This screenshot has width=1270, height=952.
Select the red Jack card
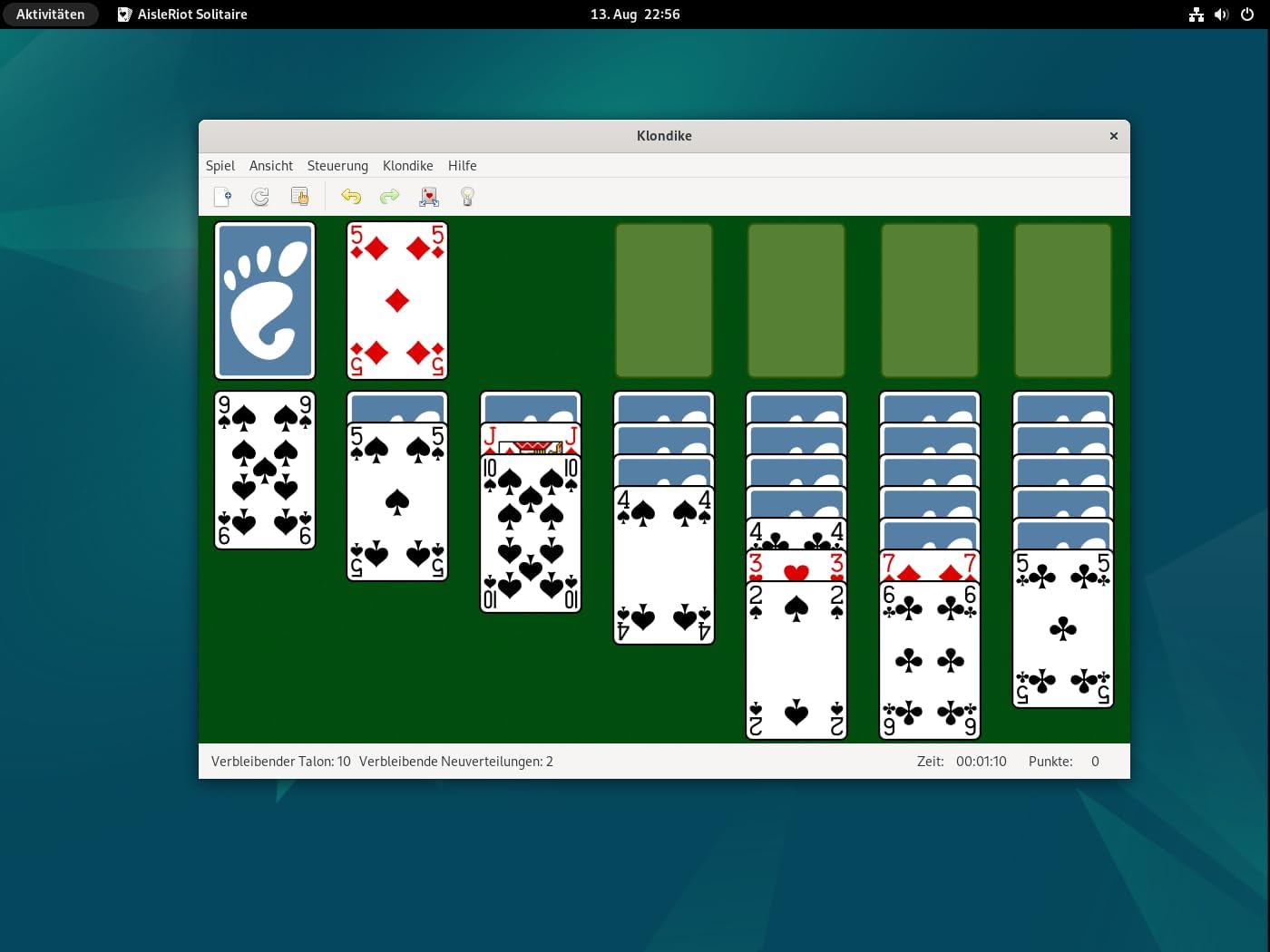click(x=531, y=440)
